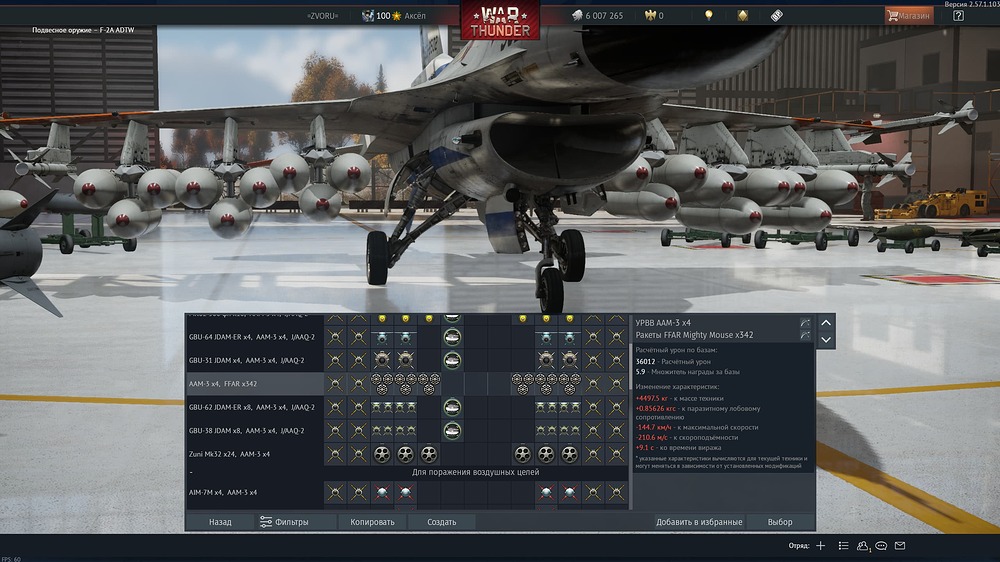The width and height of the screenshot is (1000, 562).
Task: Click last AAM-3 icon in AIM-7M row
Action: point(616,492)
